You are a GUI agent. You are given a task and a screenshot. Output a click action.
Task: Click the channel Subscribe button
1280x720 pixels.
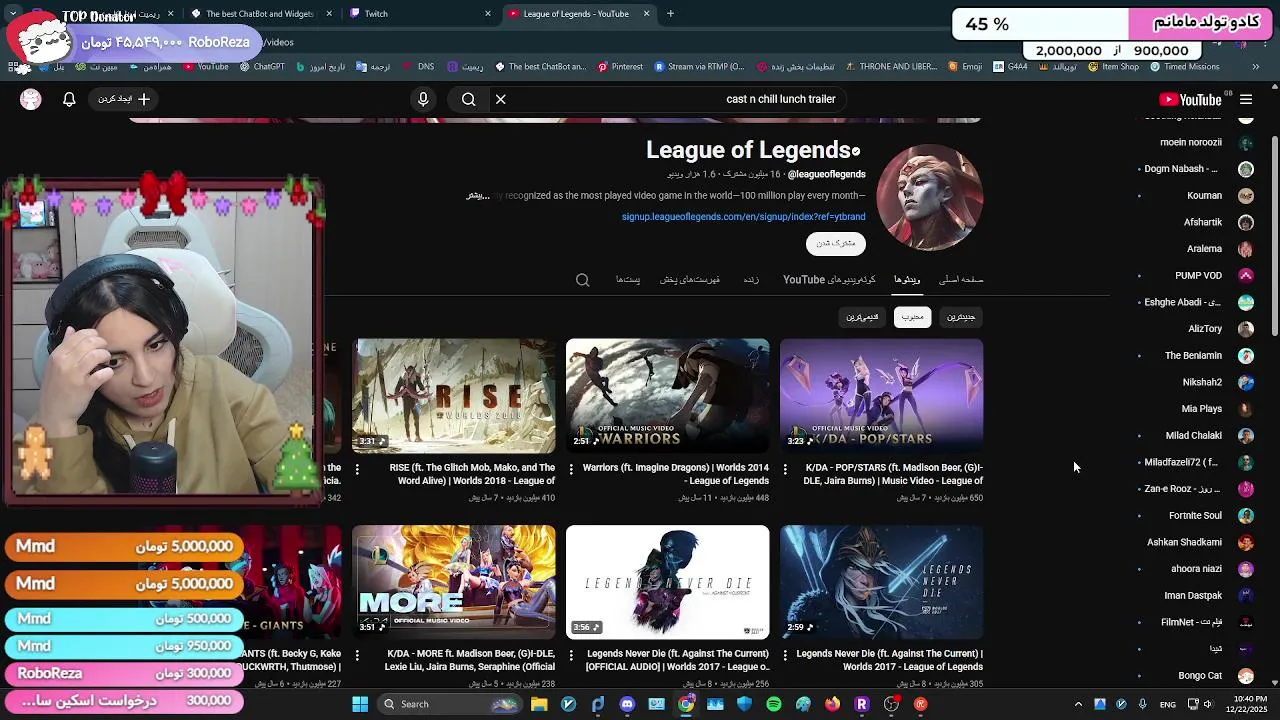pyautogui.click(x=836, y=243)
